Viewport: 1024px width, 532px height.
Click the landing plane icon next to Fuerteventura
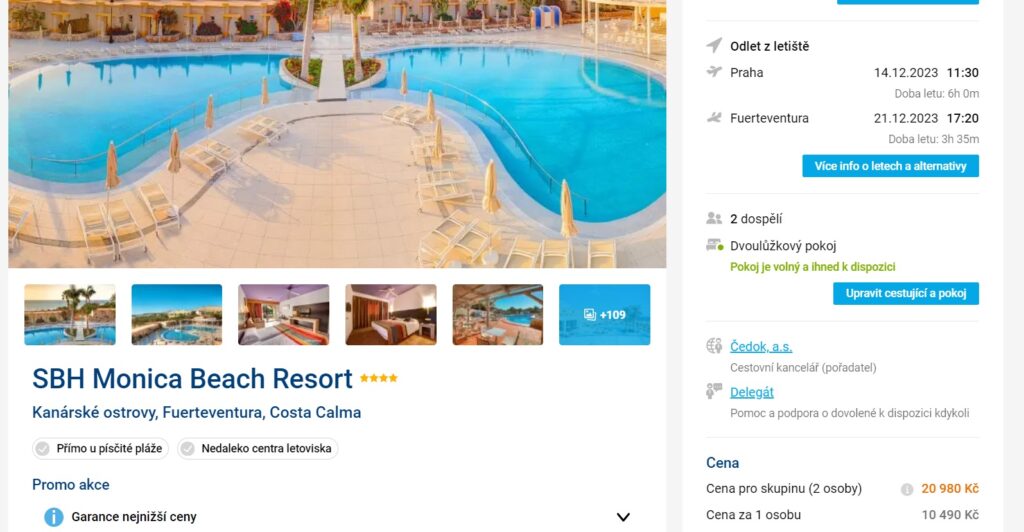(714, 118)
